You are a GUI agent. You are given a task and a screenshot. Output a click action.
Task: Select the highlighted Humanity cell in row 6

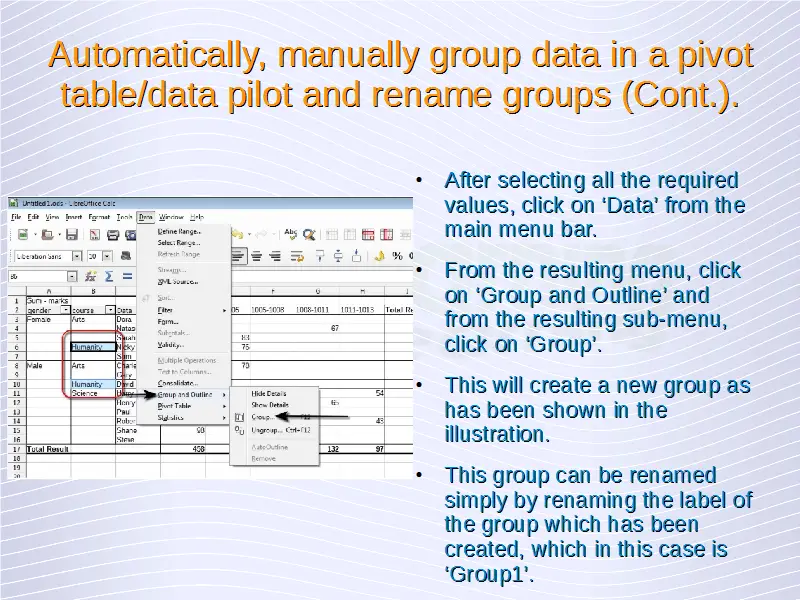pyautogui.click(x=86, y=347)
